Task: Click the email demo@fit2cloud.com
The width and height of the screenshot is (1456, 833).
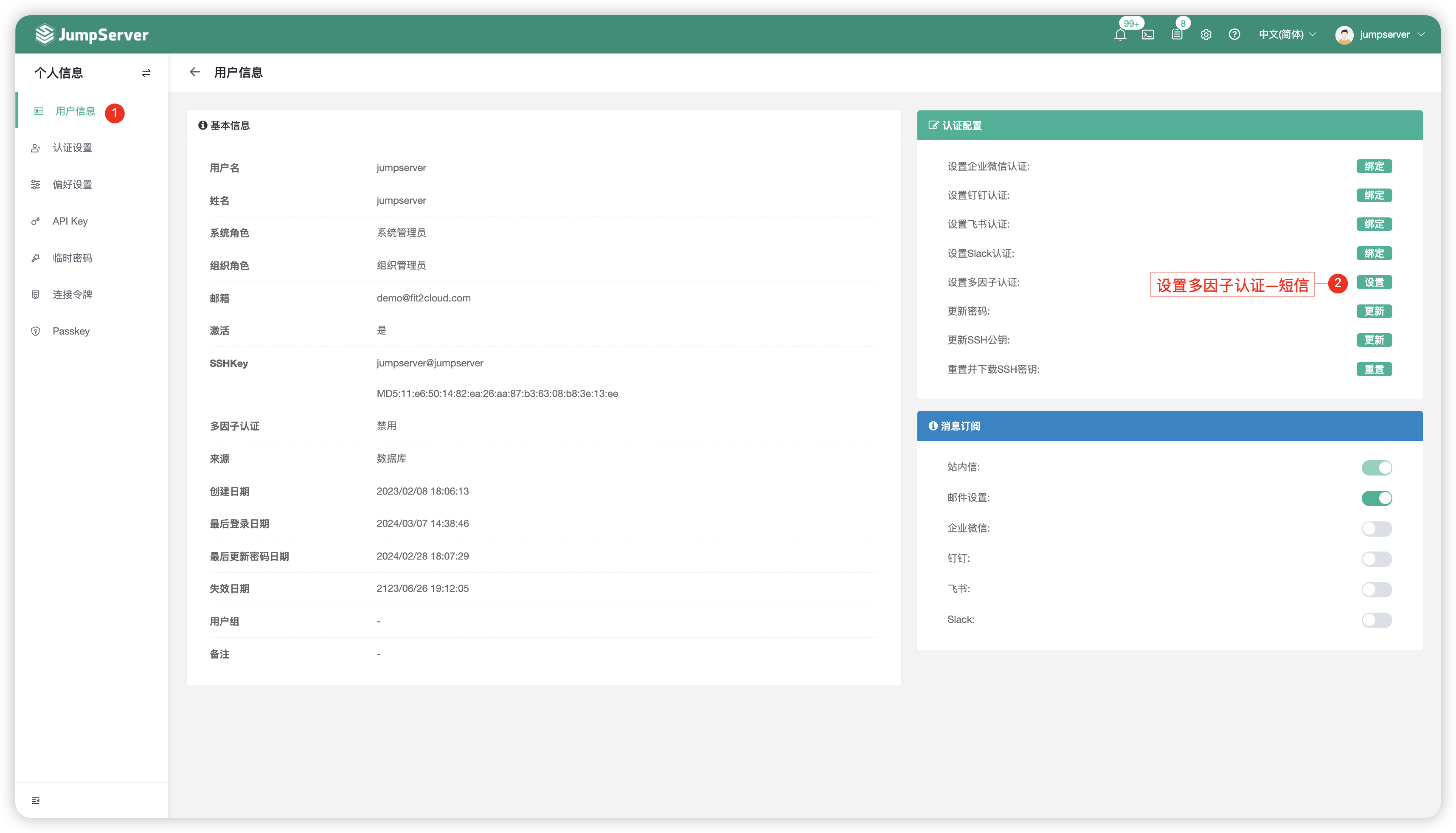Action: (x=423, y=298)
